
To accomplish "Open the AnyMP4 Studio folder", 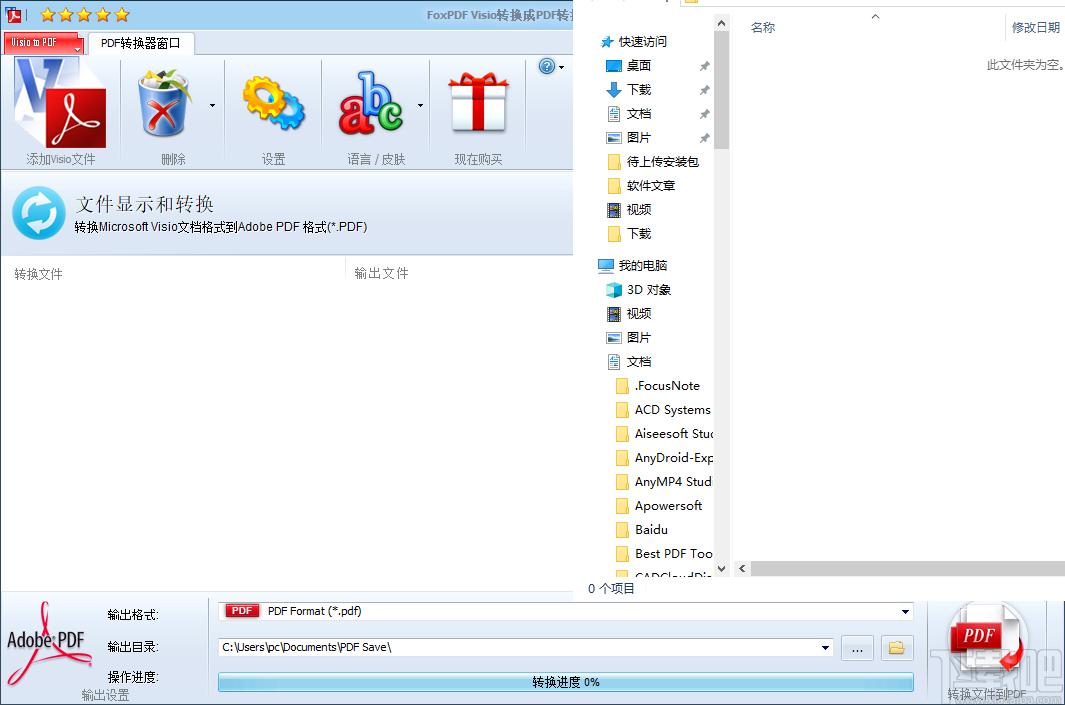I will pyautogui.click(x=664, y=482).
